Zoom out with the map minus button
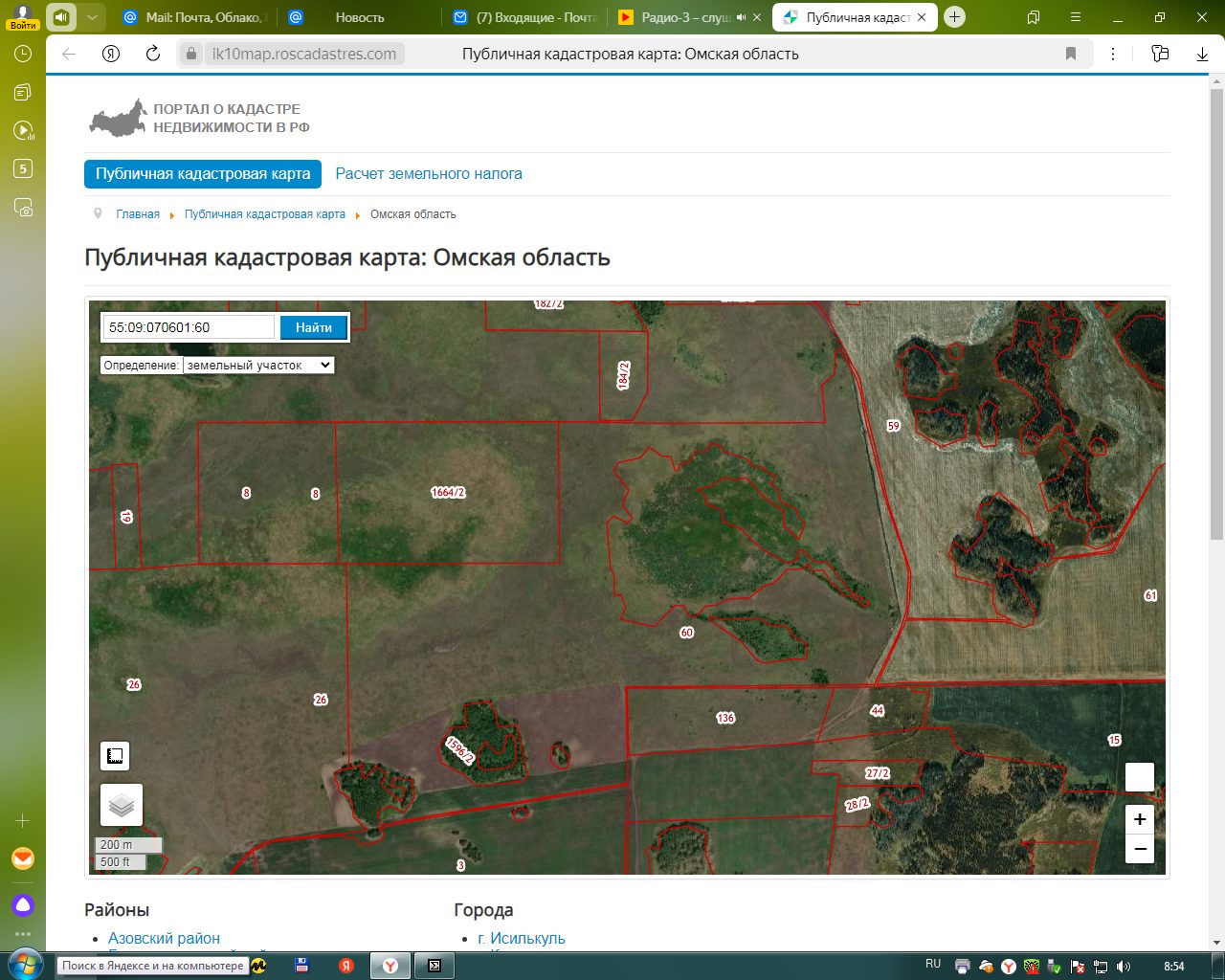Image resolution: width=1225 pixels, height=980 pixels. coord(1140,849)
